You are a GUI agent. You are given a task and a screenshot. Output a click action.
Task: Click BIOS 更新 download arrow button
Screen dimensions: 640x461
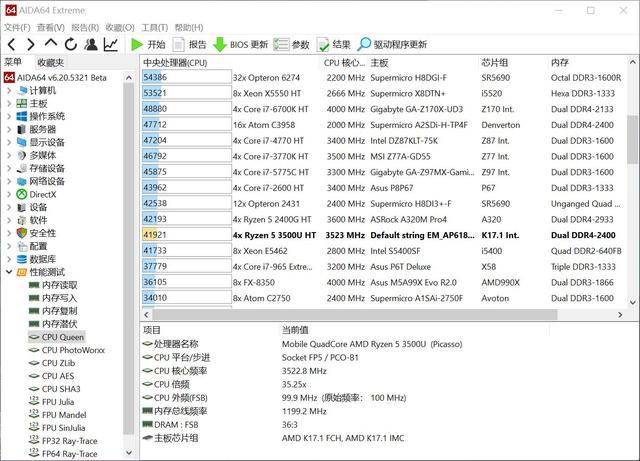240,44
